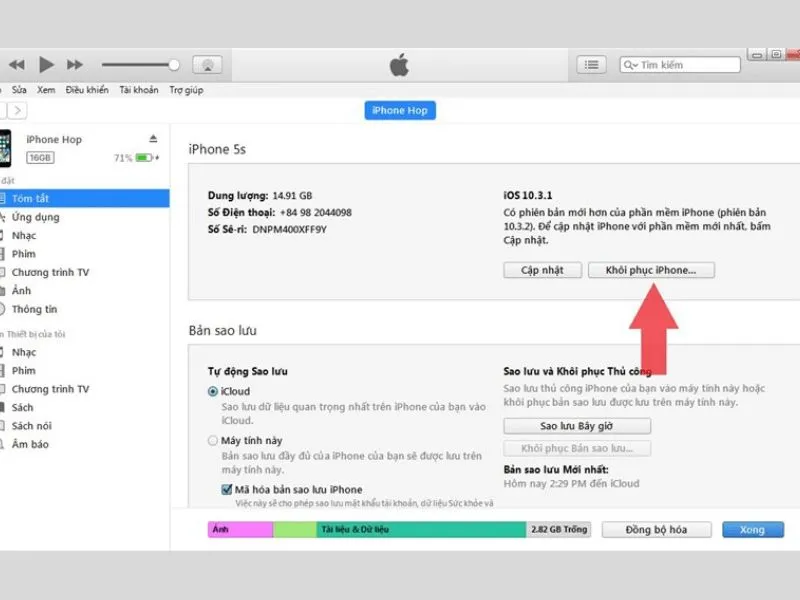The width and height of the screenshot is (800, 600).
Task: Click the Apple logo display
Action: click(x=399, y=65)
